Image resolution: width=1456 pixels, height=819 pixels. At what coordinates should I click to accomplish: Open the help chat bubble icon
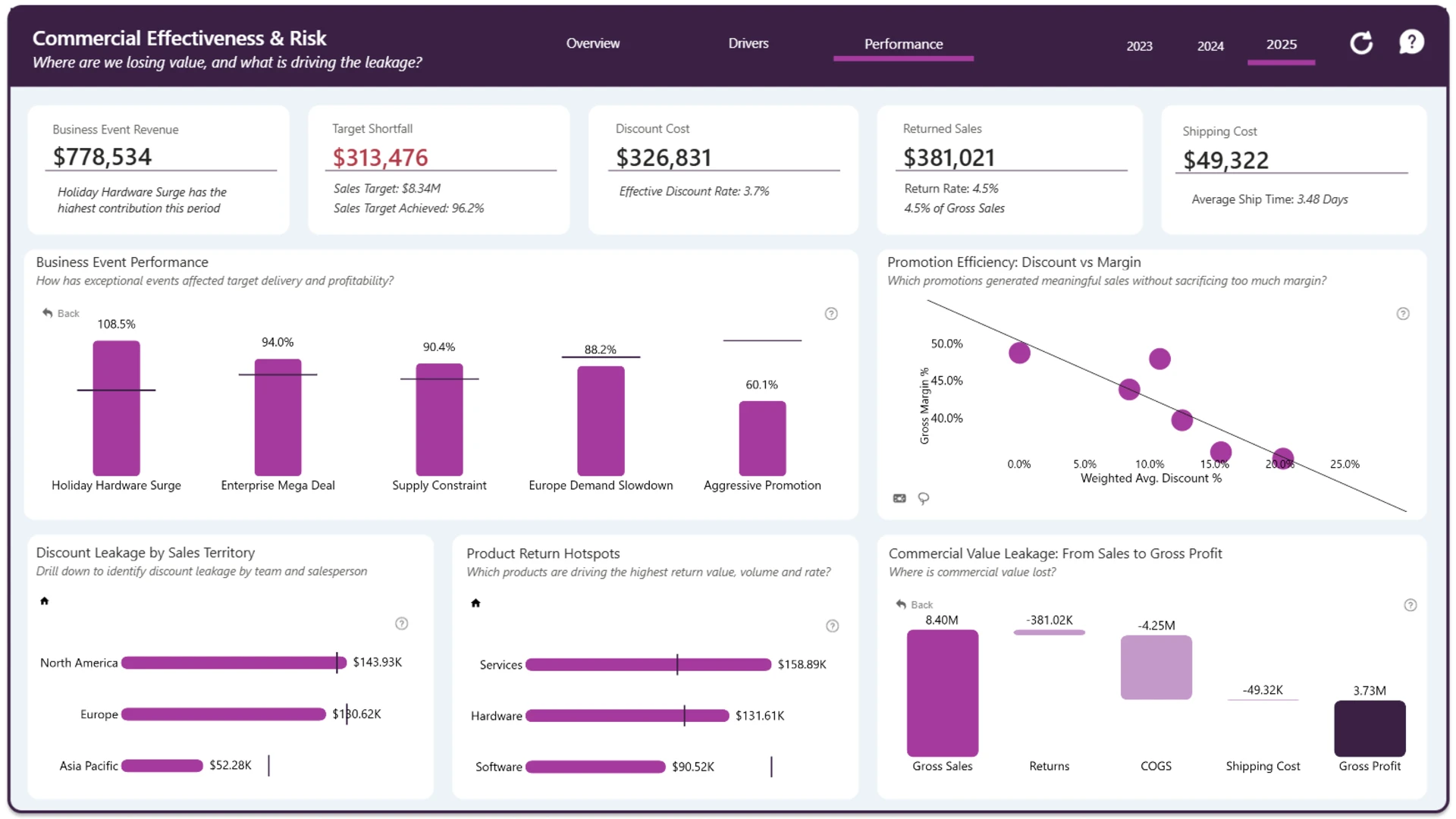(x=1411, y=42)
